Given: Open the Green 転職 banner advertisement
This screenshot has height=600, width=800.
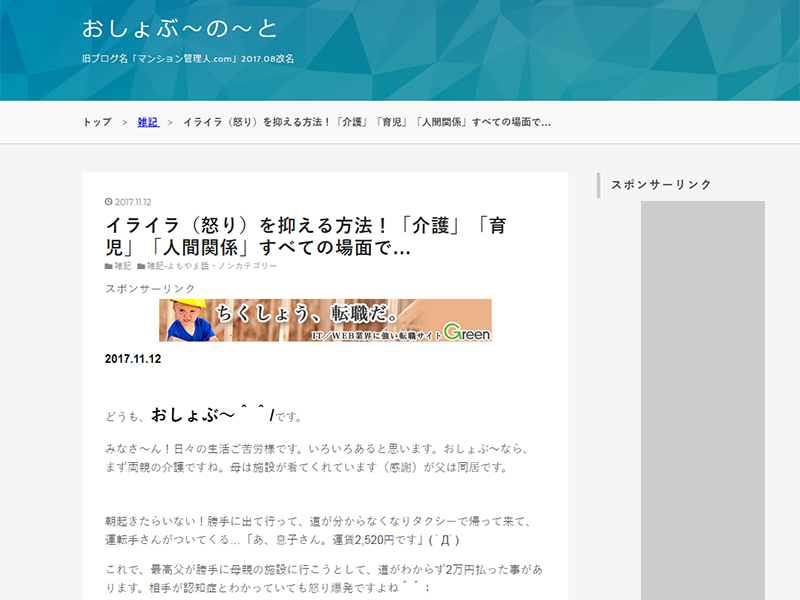Looking at the screenshot, I should coord(326,320).
